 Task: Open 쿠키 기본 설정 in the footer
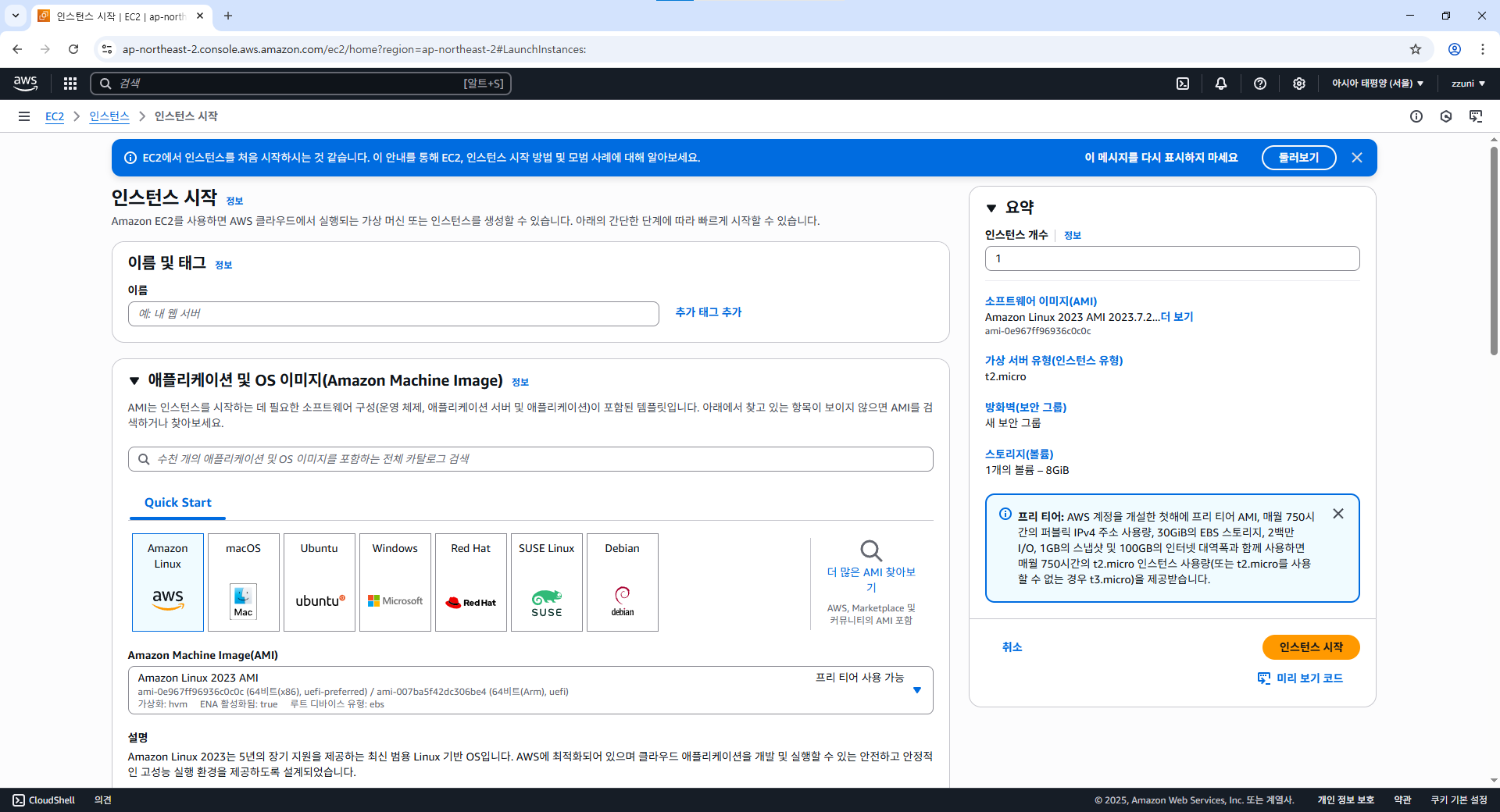(1459, 800)
